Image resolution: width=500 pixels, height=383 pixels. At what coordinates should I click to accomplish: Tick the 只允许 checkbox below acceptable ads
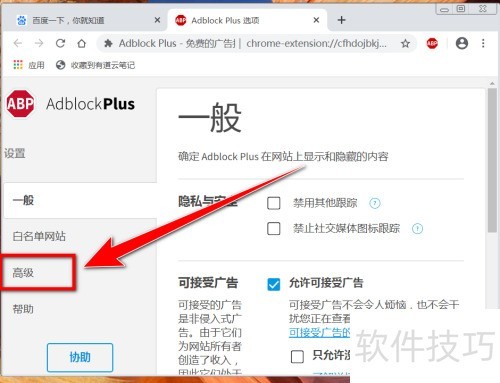297,356
